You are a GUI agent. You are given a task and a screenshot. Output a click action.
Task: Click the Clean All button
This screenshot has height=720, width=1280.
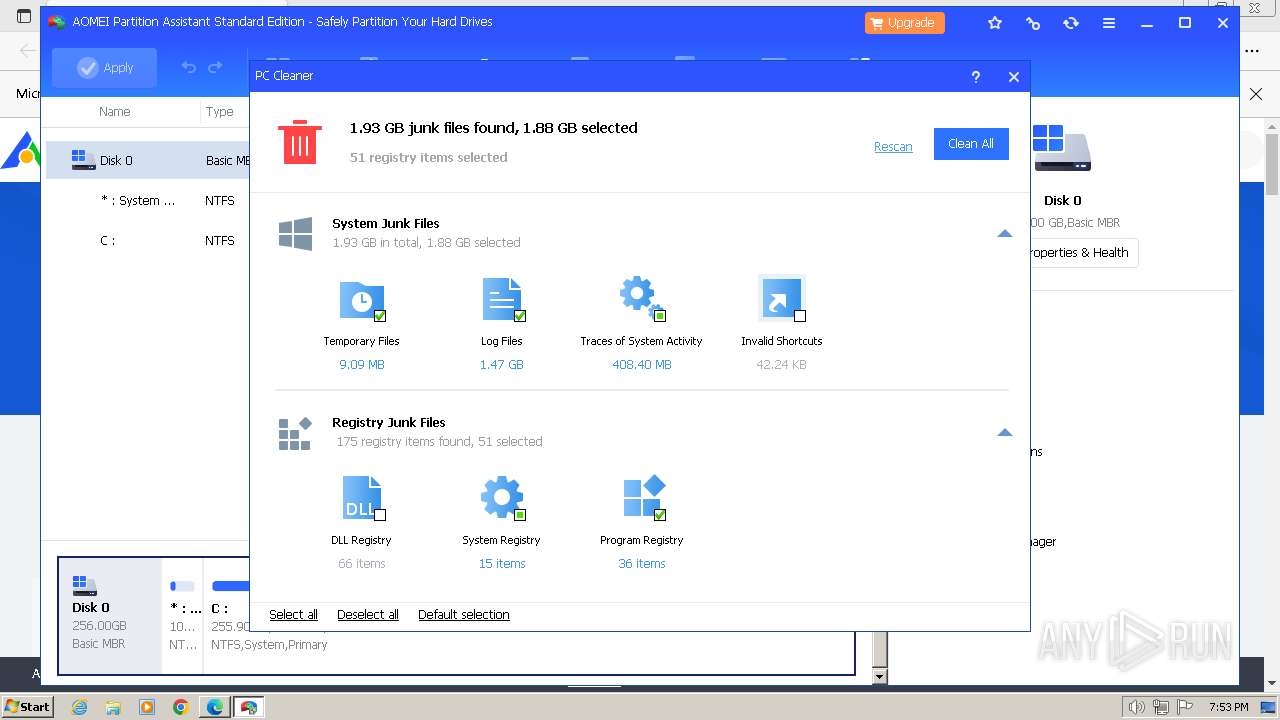coord(971,144)
